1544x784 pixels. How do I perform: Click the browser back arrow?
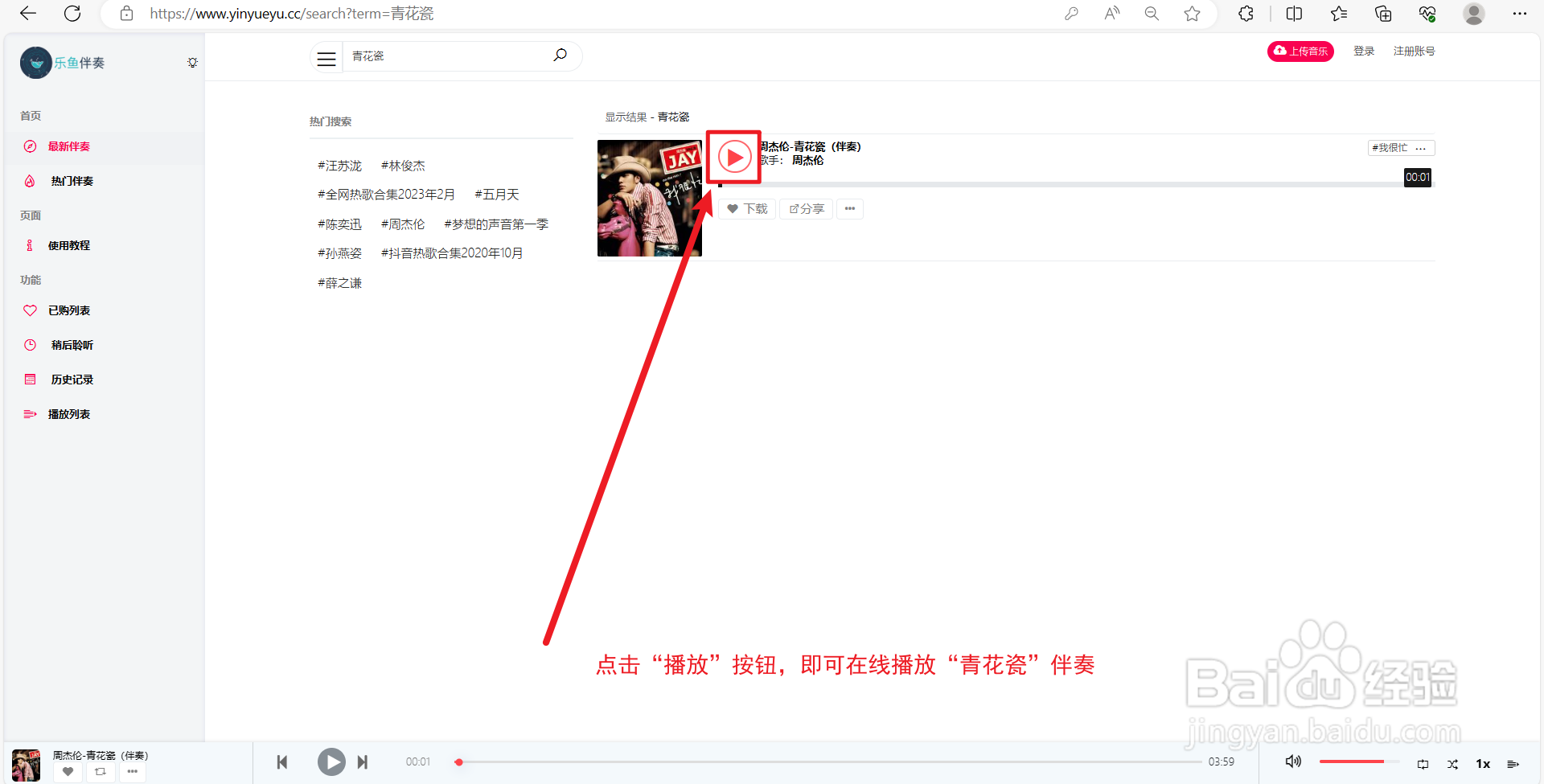point(28,14)
